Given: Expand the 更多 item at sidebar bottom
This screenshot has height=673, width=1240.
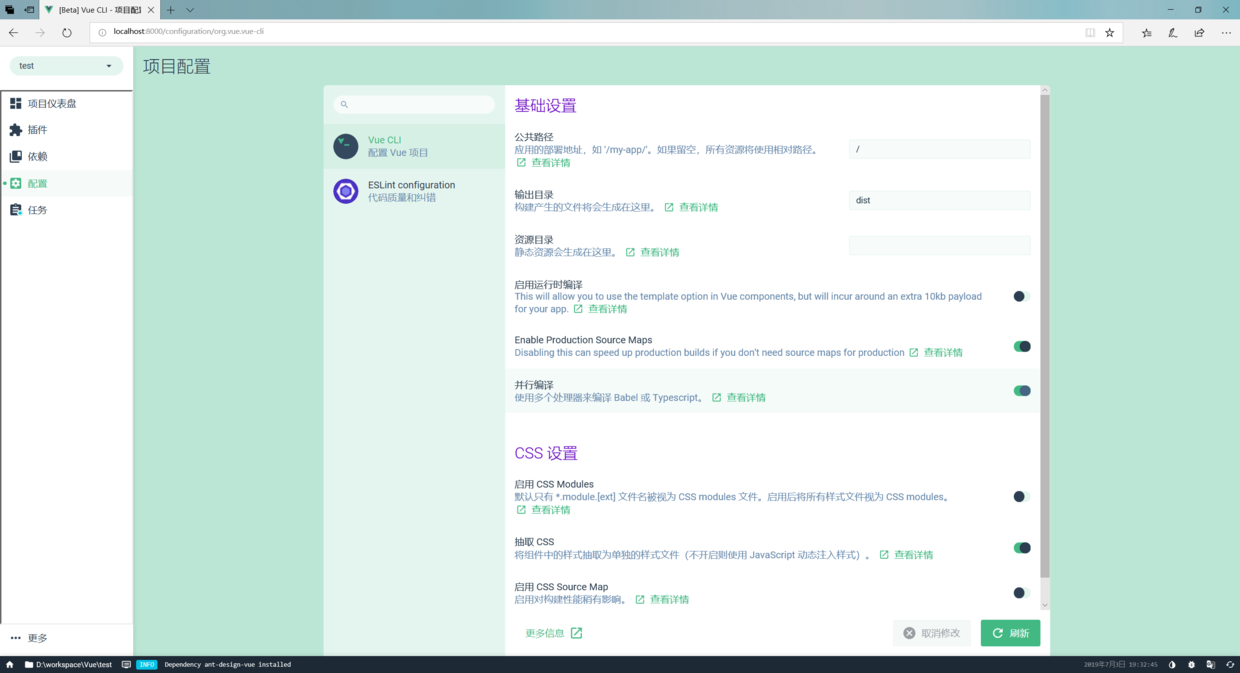Looking at the screenshot, I should point(33,638).
